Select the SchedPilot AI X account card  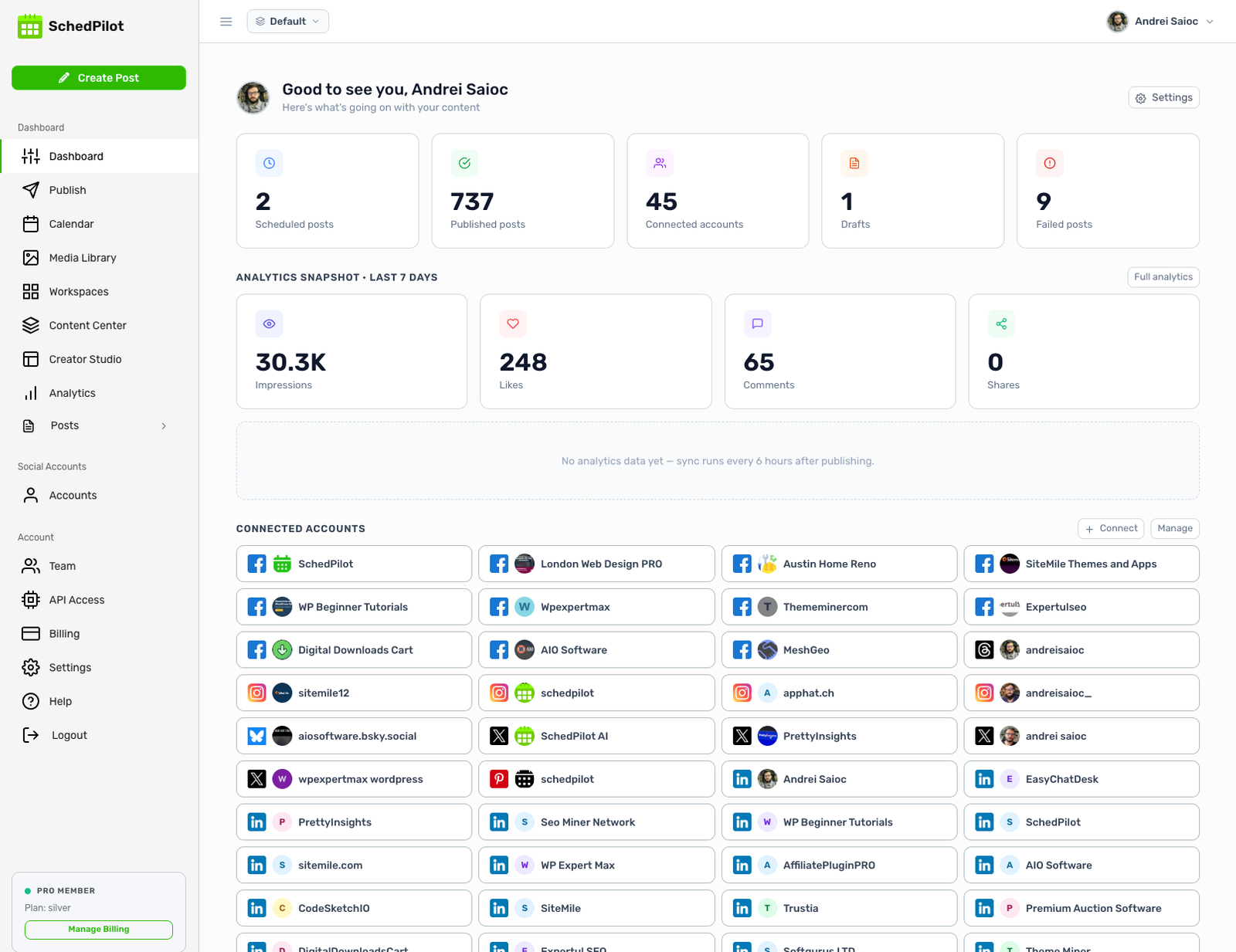click(596, 736)
